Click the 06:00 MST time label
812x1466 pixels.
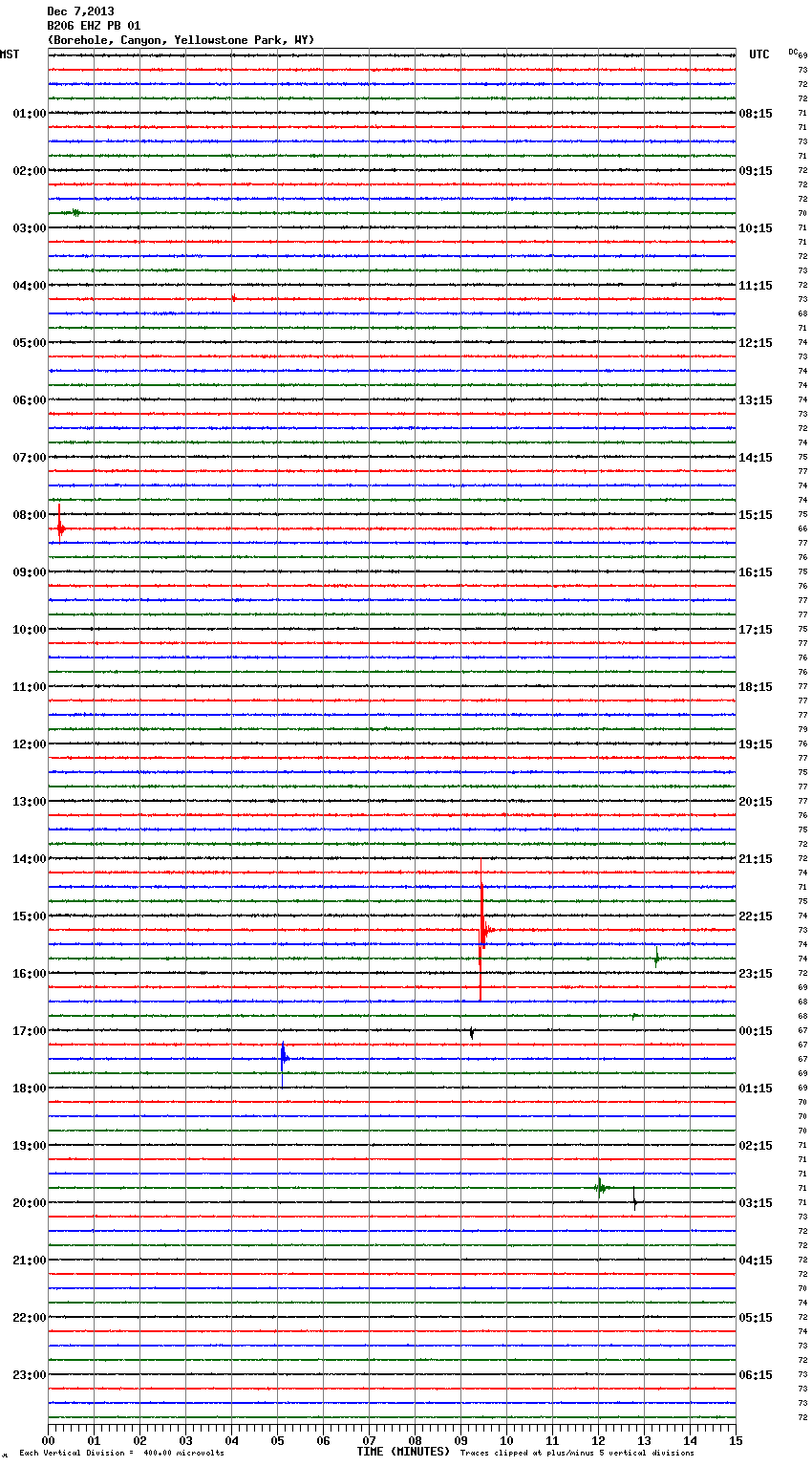tap(30, 400)
